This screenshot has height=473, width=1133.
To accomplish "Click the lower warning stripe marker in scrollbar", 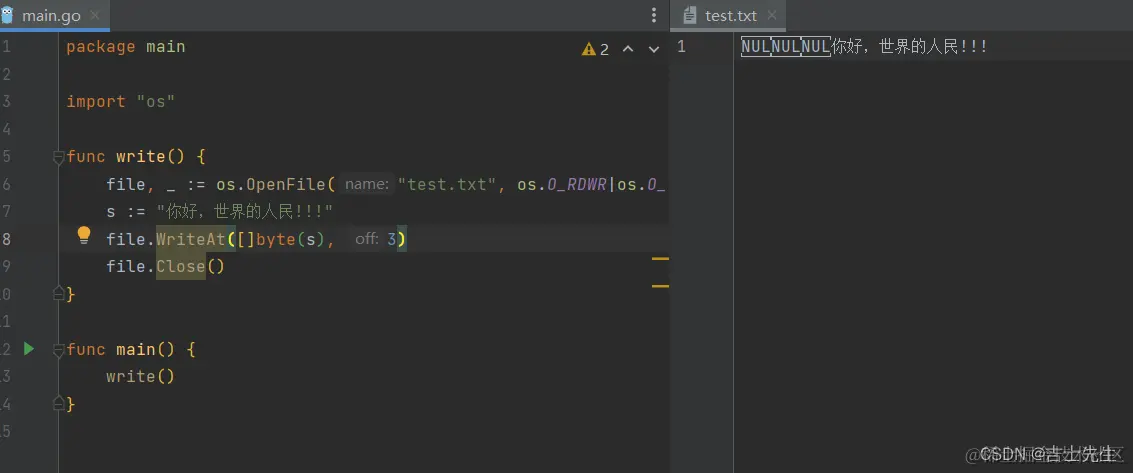I will pyautogui.click(x=660, y=286).
